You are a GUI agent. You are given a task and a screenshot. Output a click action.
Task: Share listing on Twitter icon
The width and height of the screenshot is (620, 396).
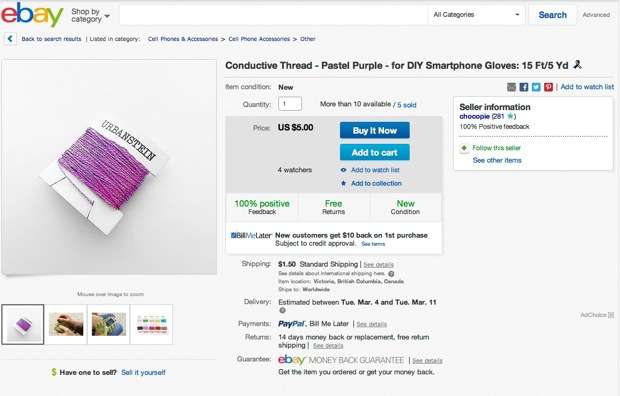(x=536, y=87)
